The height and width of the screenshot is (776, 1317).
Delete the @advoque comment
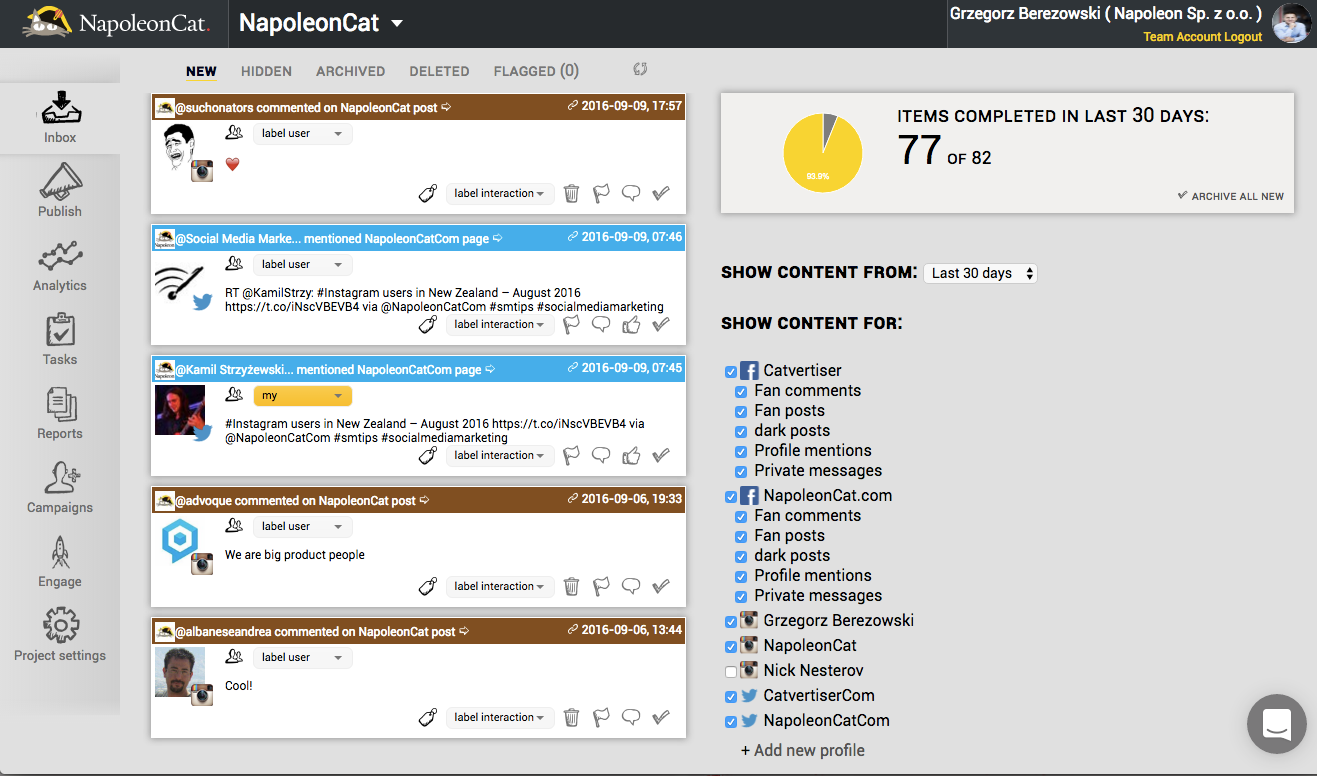point(571,586)
